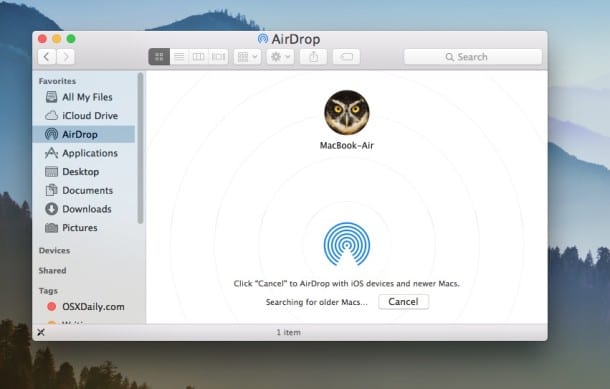Switch to icon view
The height and width of the screenshot is (389, 610).
(159, 57)
